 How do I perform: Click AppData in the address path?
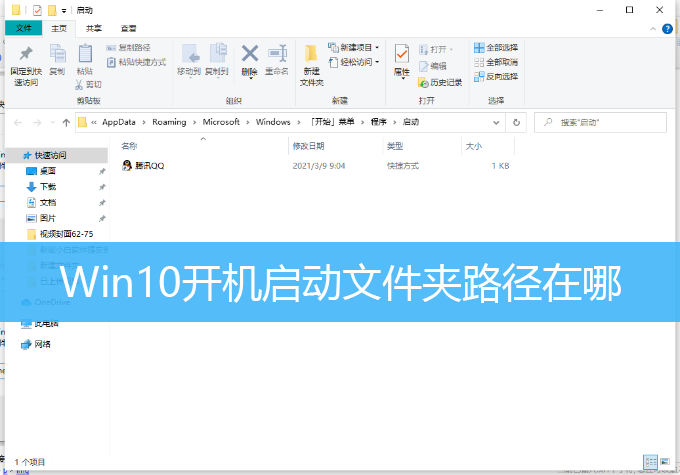(x=119, y=122)
